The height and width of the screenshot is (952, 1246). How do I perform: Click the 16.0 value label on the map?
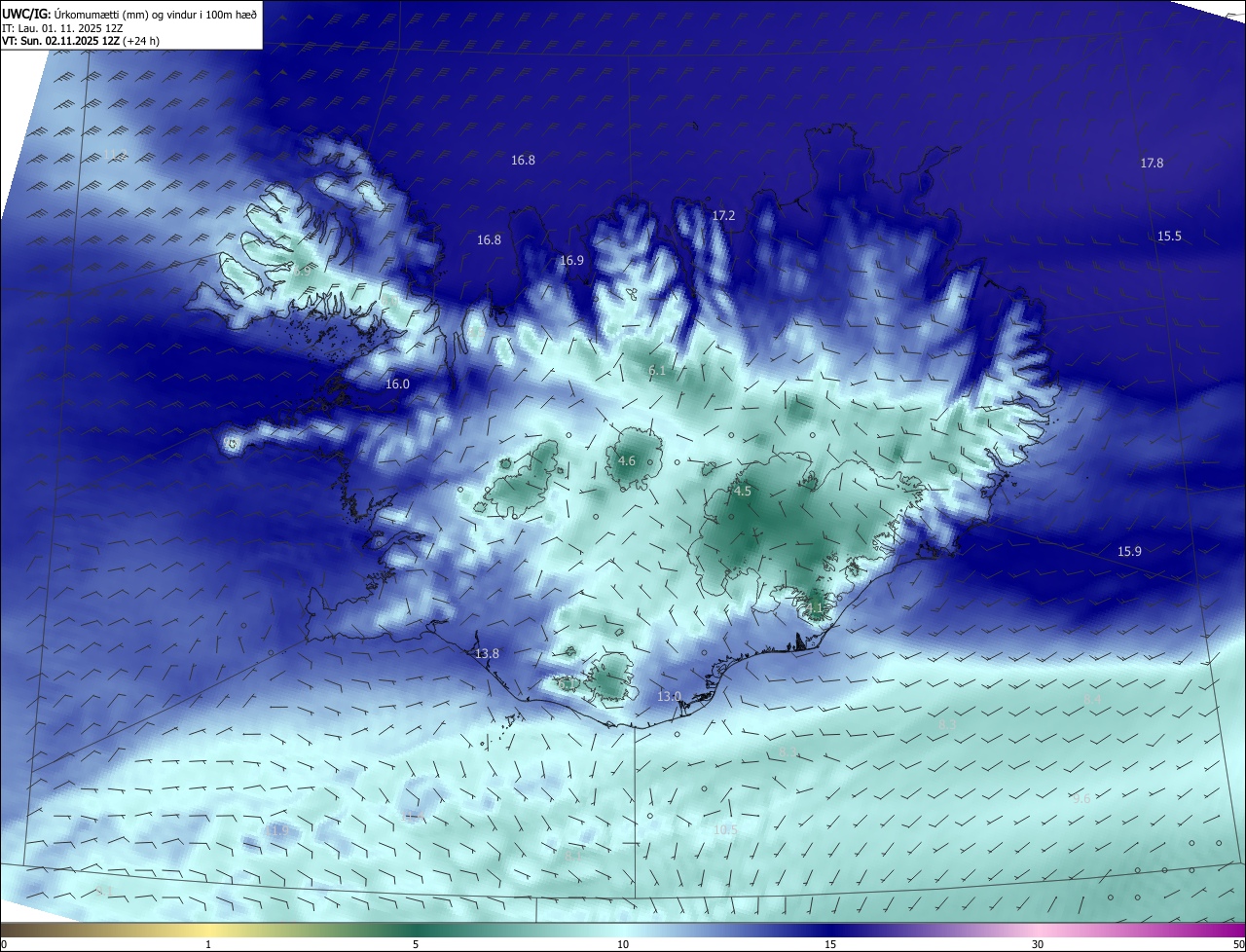pos(397,384)
